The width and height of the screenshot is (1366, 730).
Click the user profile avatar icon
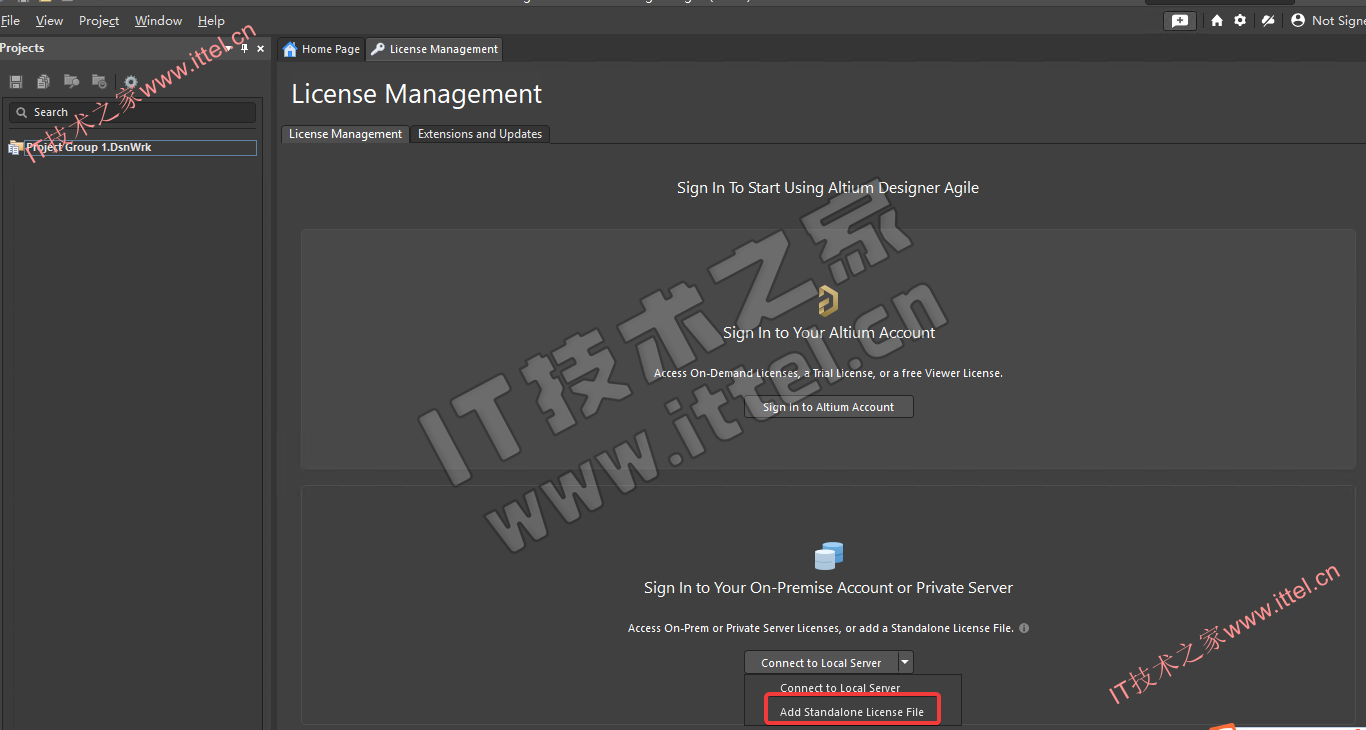[1298, 21]
